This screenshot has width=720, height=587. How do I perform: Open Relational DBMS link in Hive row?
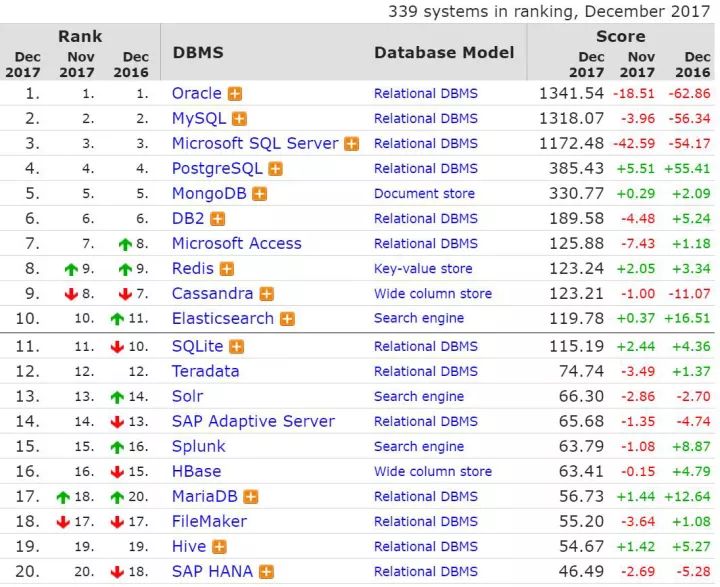click(x=426, y=546)
